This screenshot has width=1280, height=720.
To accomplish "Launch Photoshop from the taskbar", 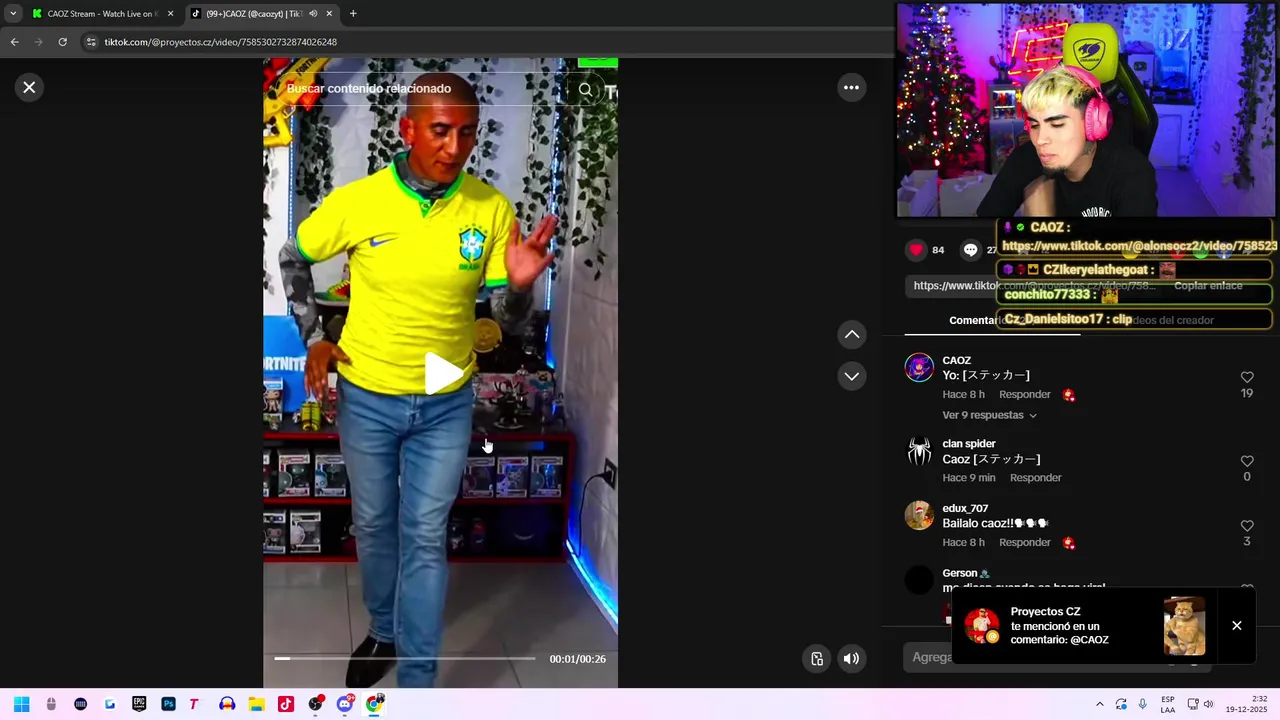I will coord(168,704).
